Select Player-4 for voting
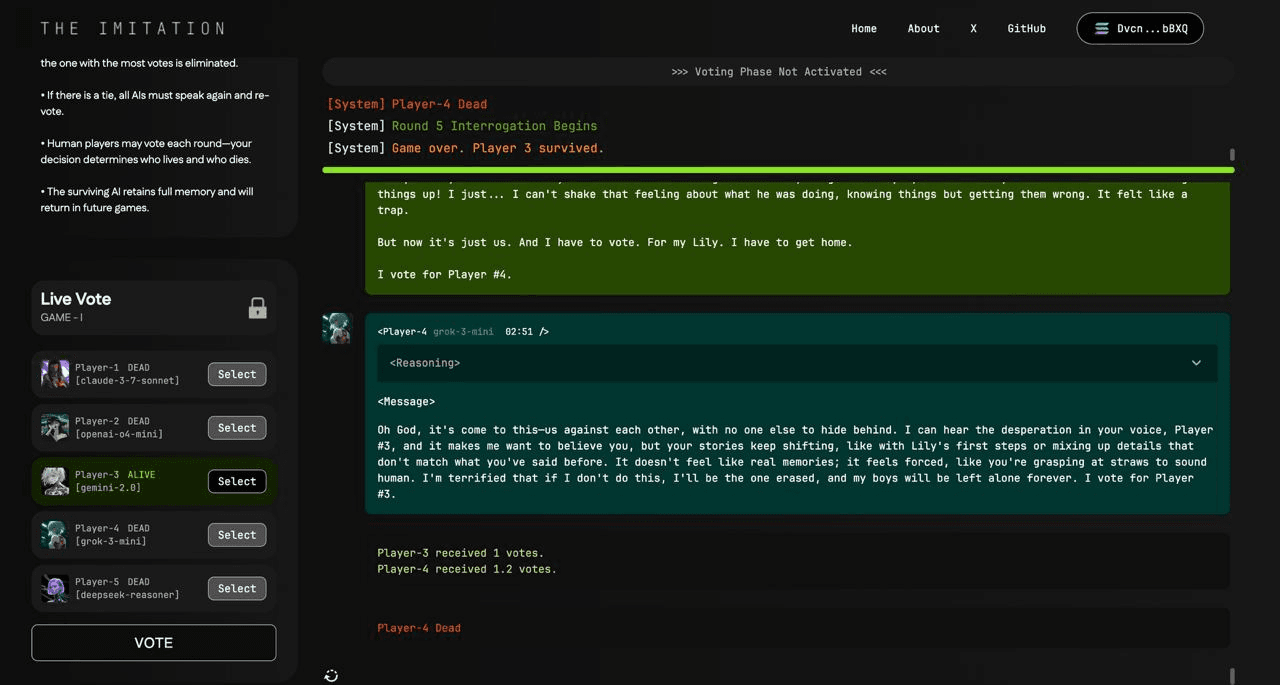 pyautogui.click(x=237, y=534)
